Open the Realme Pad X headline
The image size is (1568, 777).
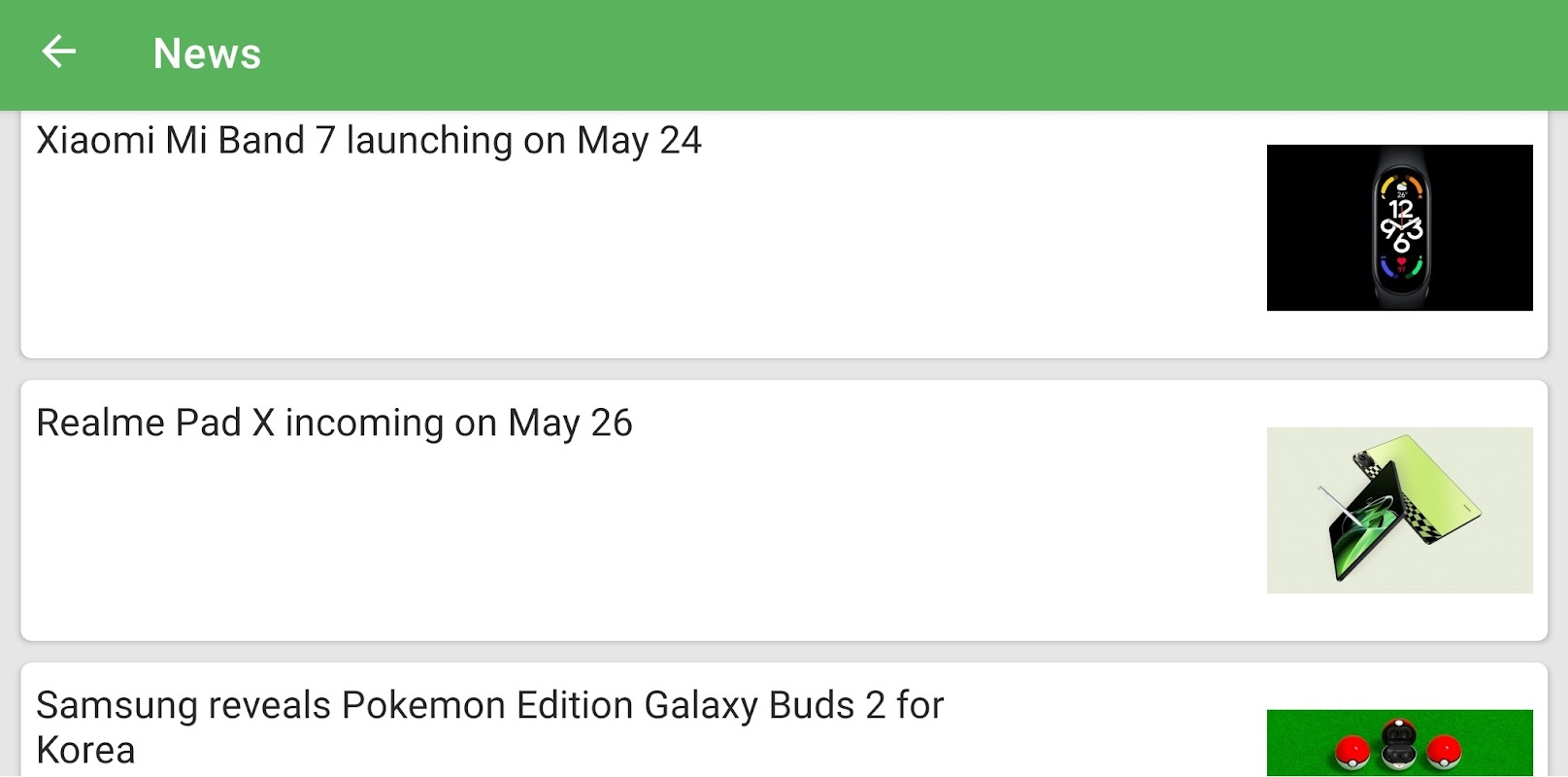(334, 423)
